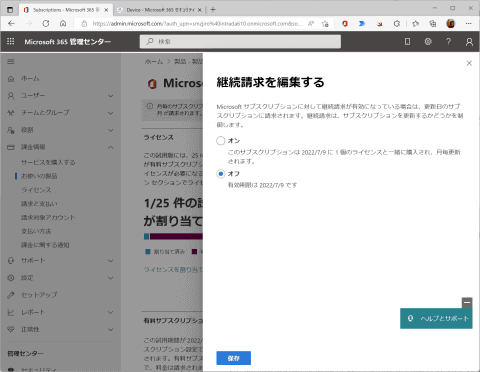
Task: Open 請求対象アカウント in navigation
Action: 48,217
